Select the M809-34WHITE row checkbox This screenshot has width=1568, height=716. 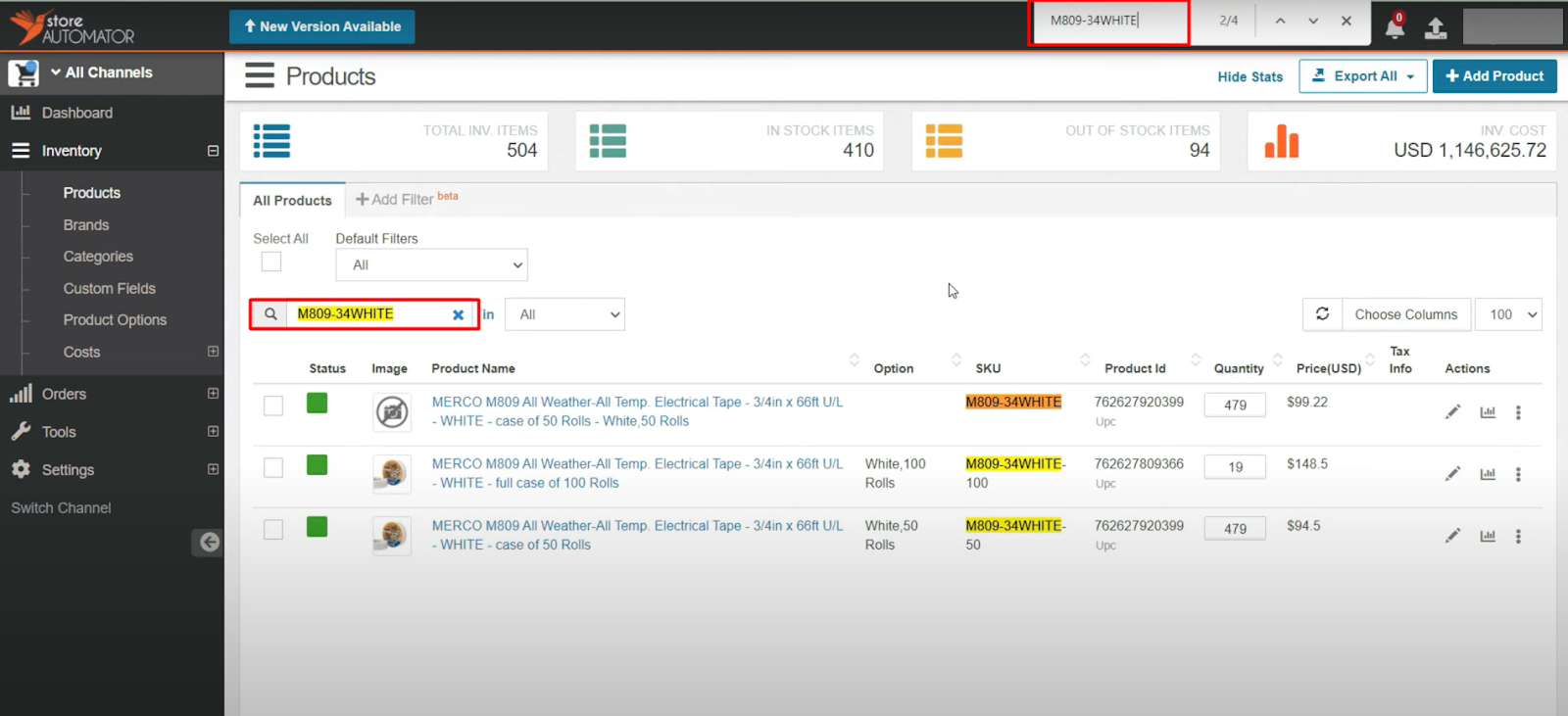point(273,406)
